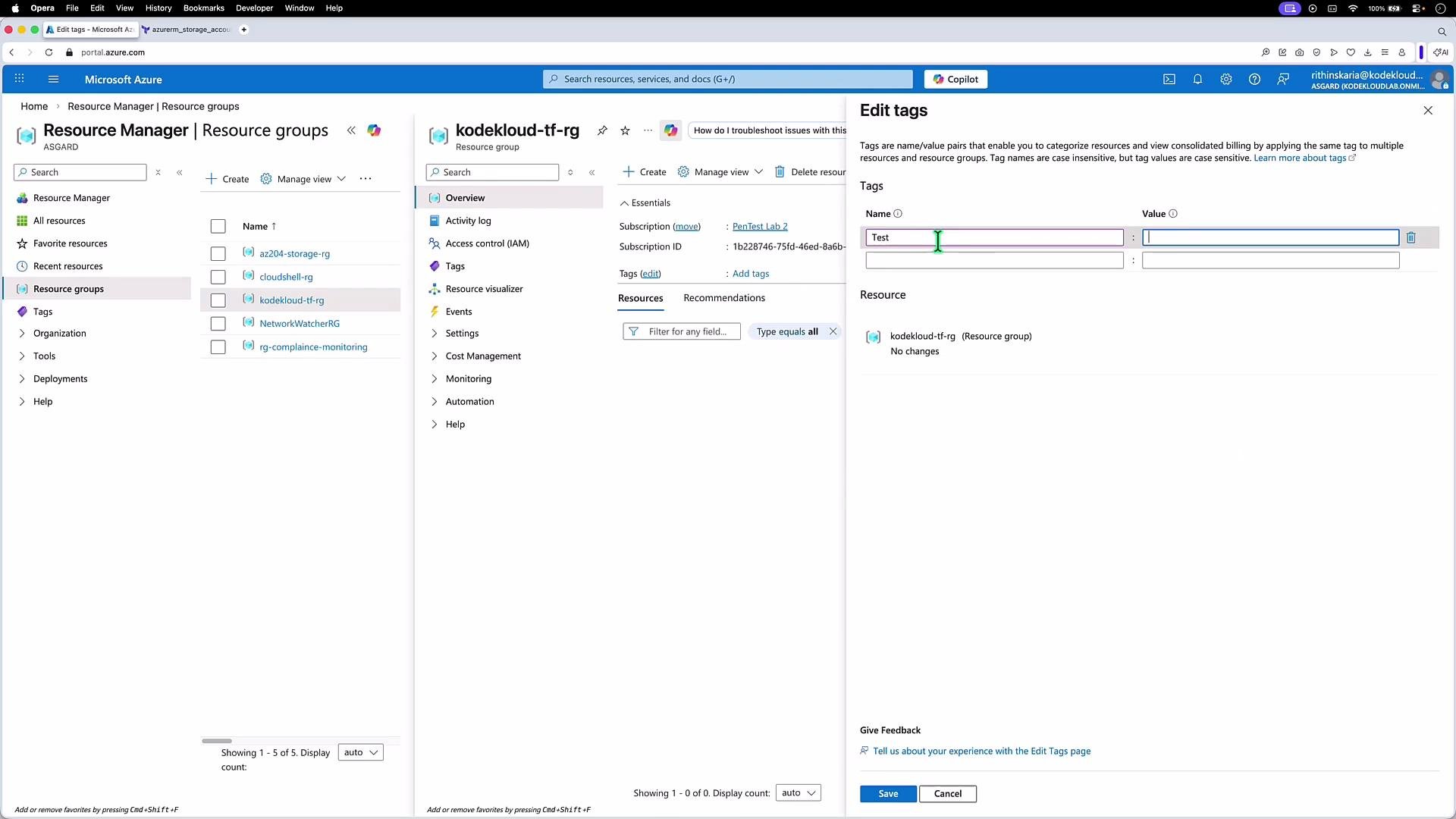This screenshot has height=819, width=1456.
Task: Open Resource visualizer
Action: 484,289
